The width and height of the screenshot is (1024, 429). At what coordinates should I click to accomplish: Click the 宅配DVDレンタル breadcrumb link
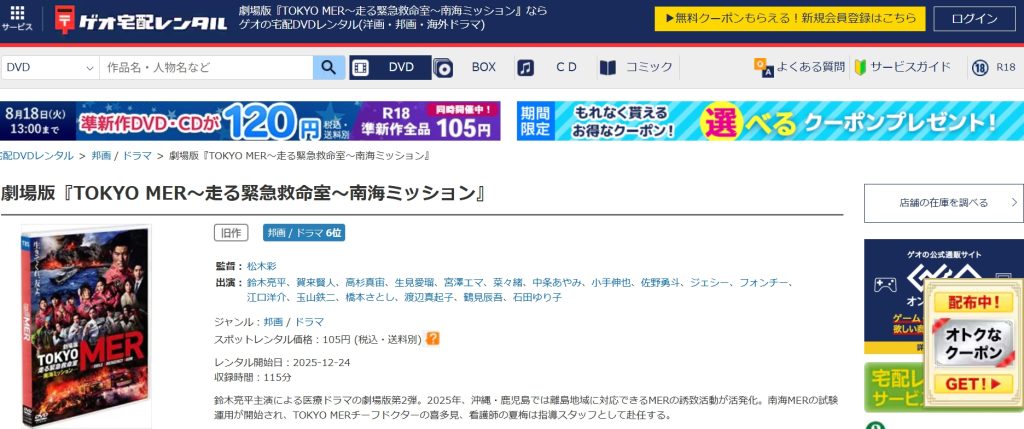pos(36,156)
